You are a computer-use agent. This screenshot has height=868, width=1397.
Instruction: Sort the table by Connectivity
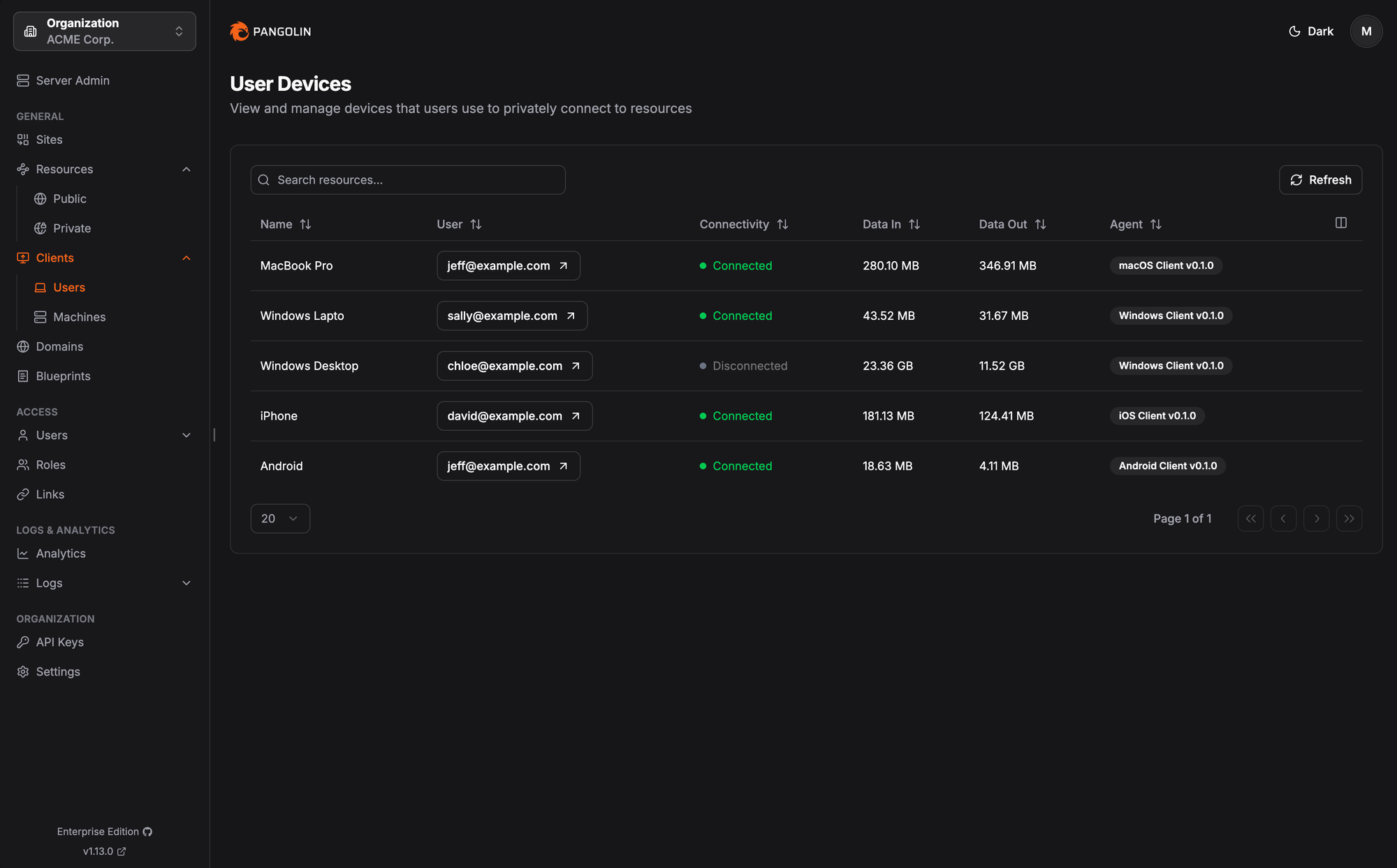(x=783, y=224)
